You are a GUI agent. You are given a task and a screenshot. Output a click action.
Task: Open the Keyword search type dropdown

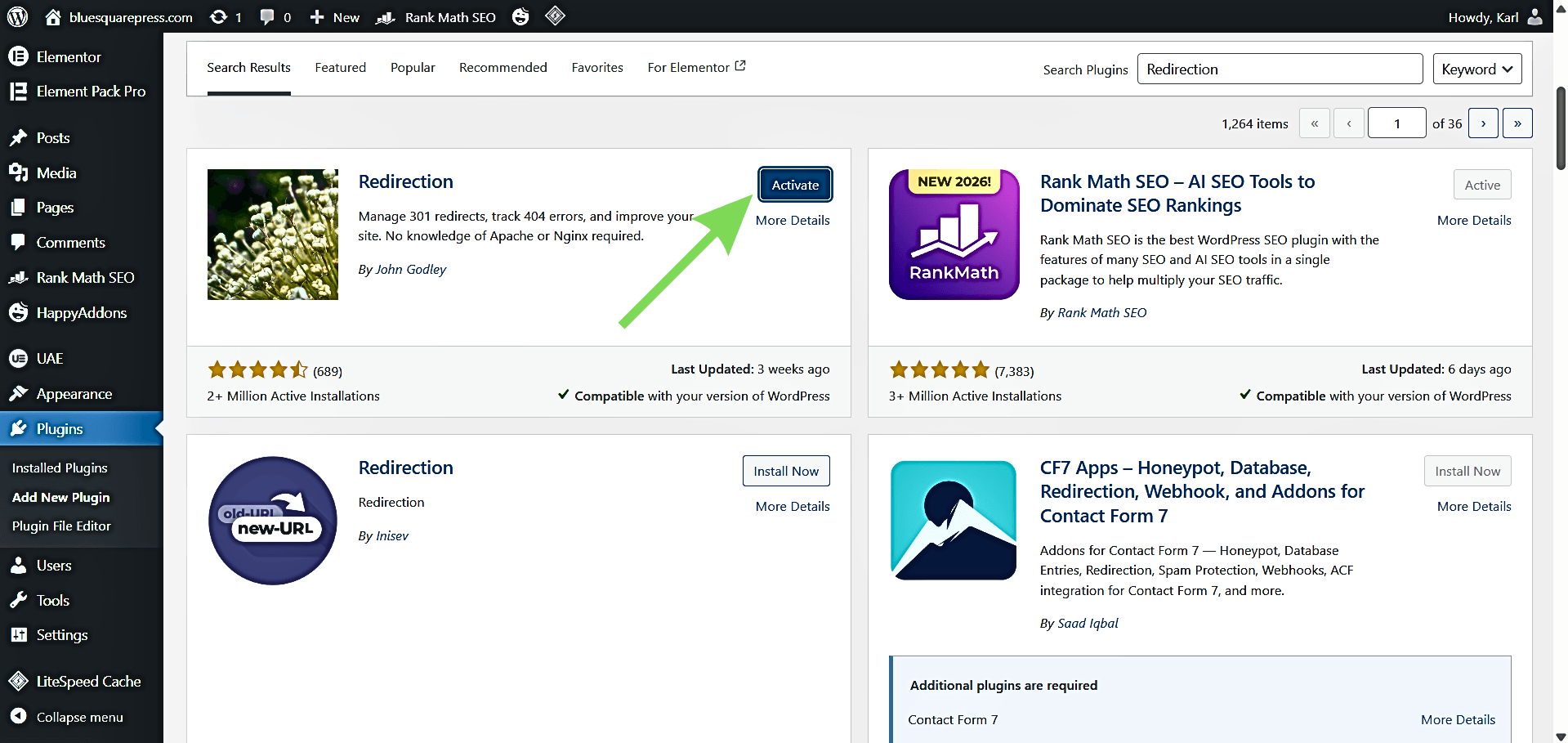[1477, 69]
